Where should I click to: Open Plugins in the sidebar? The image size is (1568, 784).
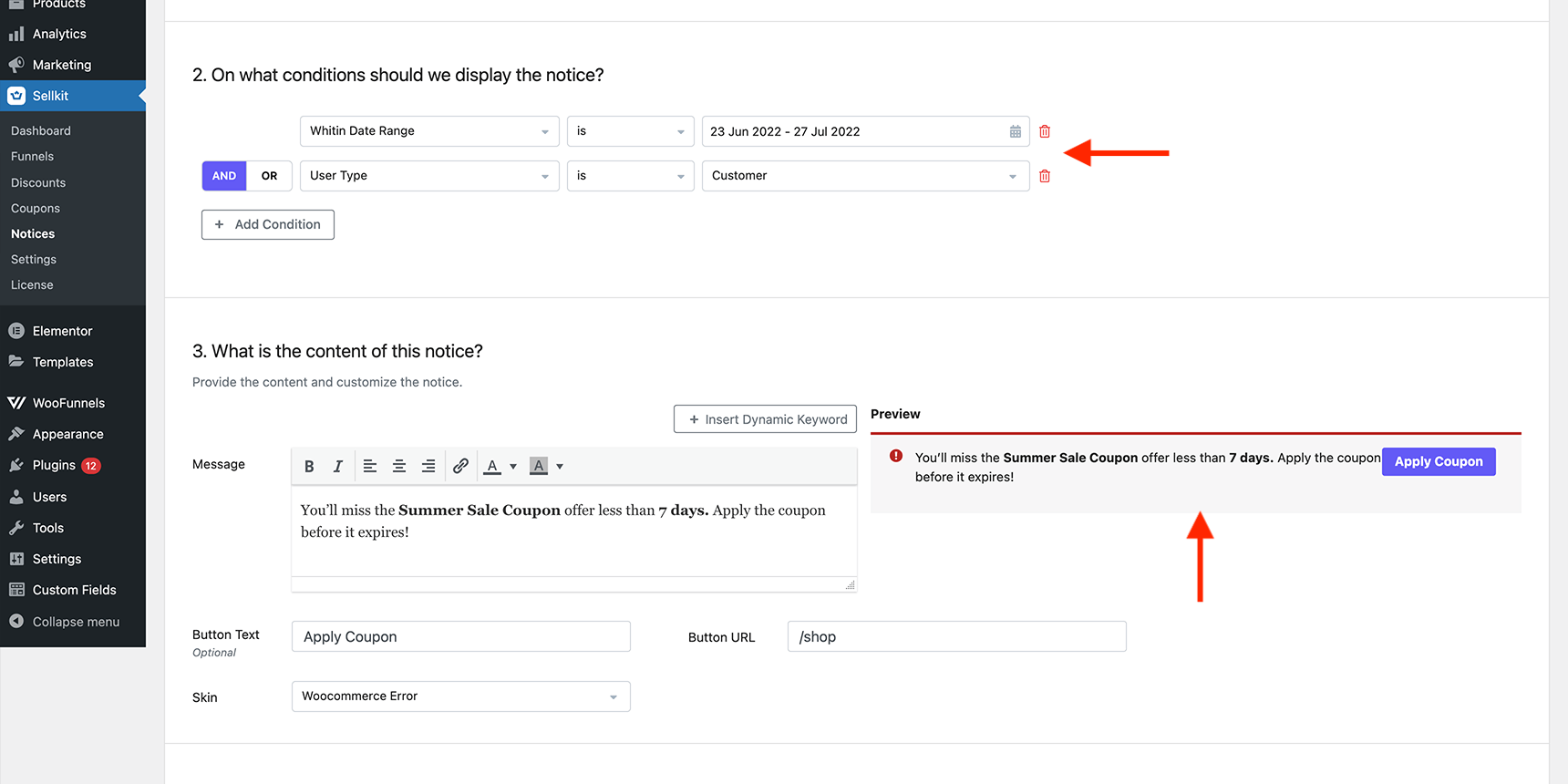73,465
